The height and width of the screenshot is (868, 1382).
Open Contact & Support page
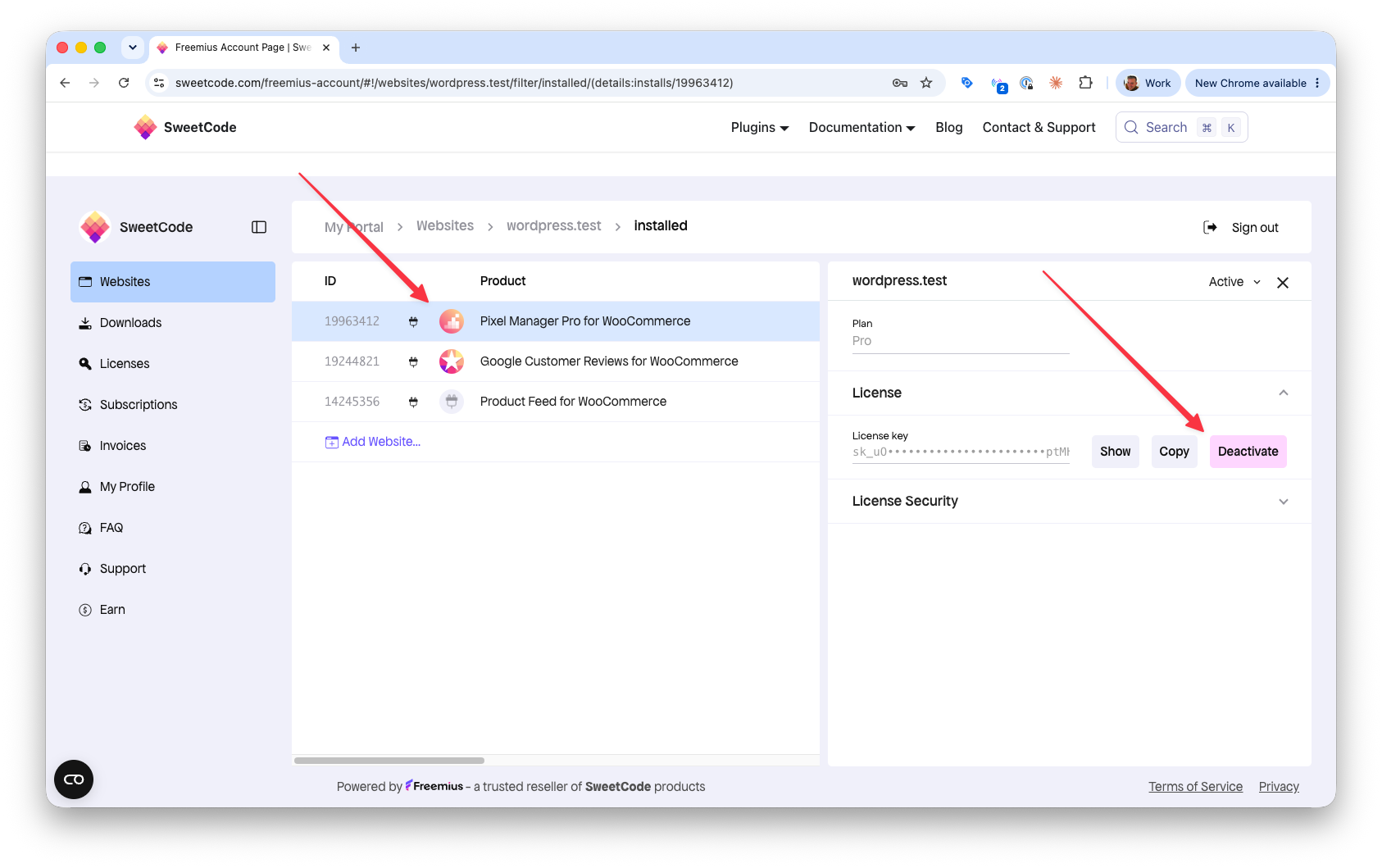click(1039, 127)
